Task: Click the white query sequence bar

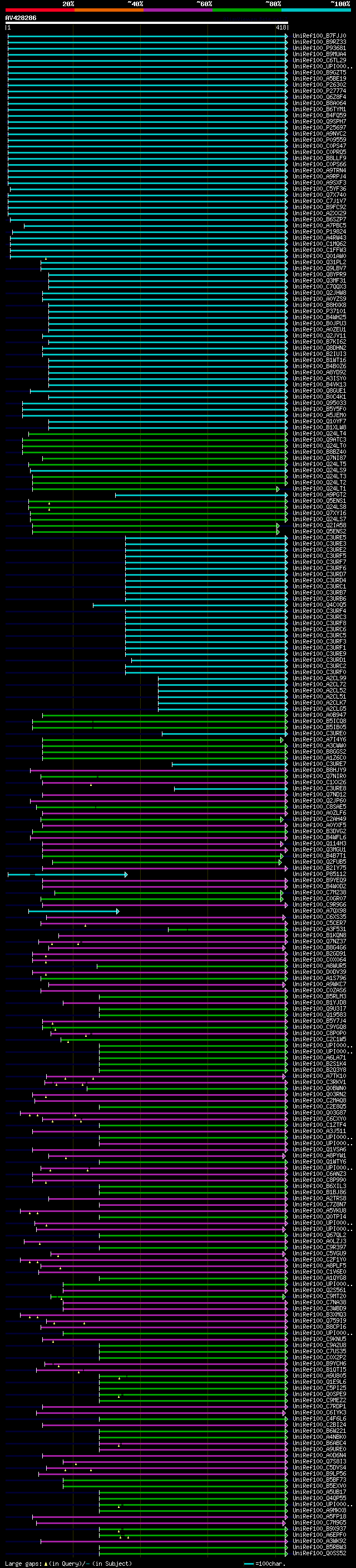Action: point(147,23)
